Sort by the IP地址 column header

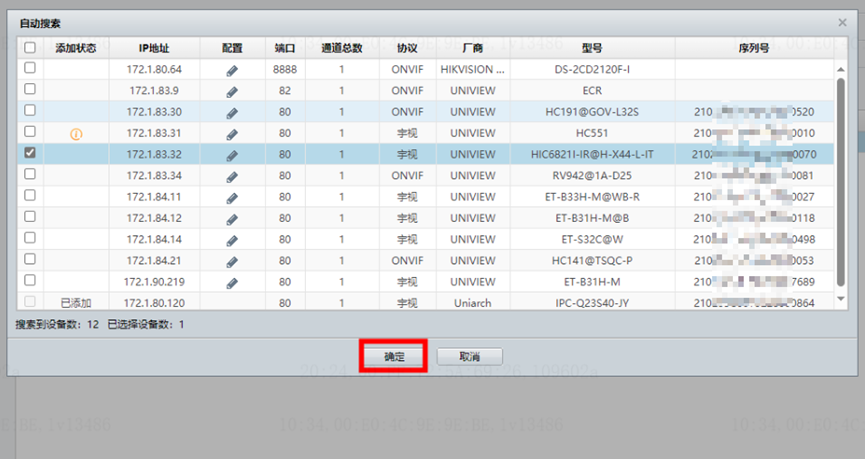[154, 48]
